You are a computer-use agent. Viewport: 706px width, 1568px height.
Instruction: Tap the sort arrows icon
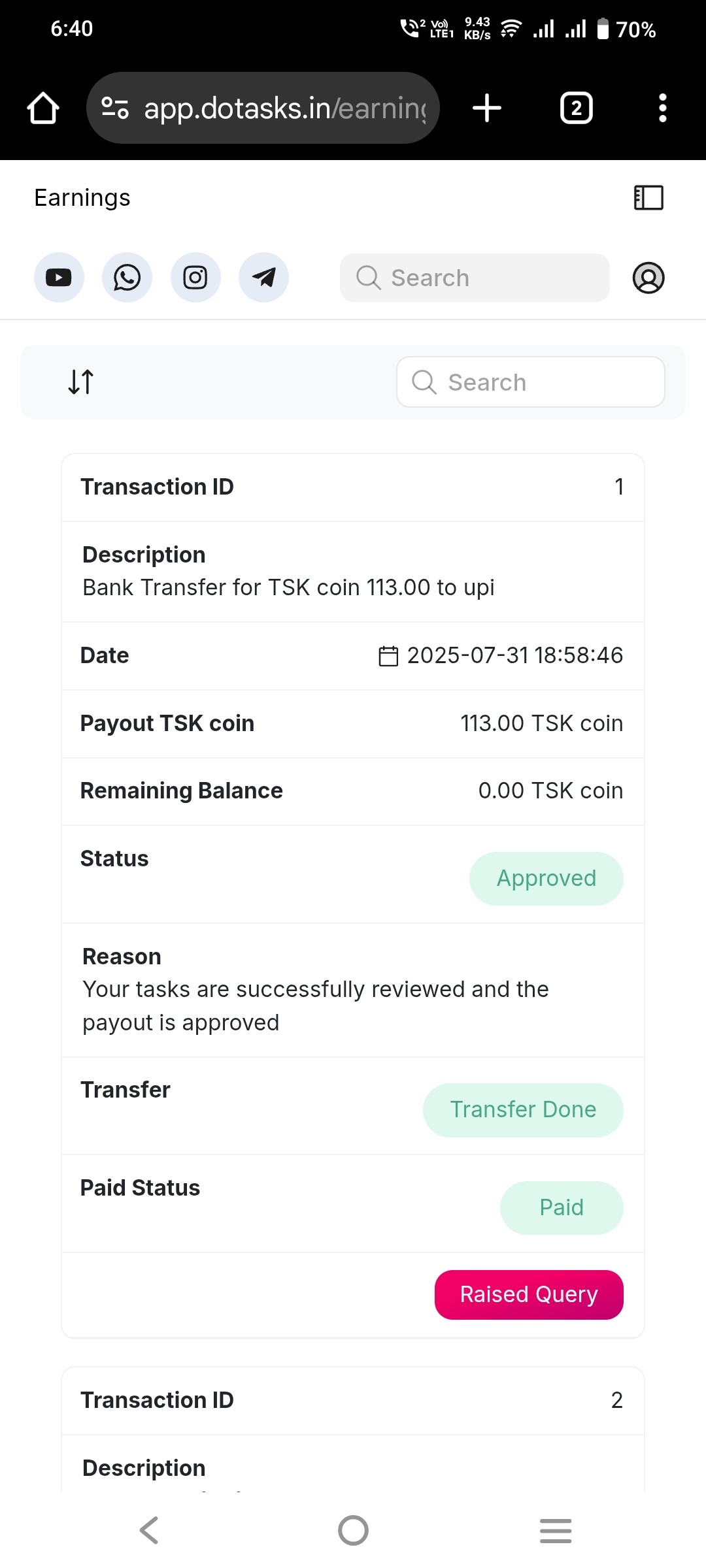click(81, 382)
